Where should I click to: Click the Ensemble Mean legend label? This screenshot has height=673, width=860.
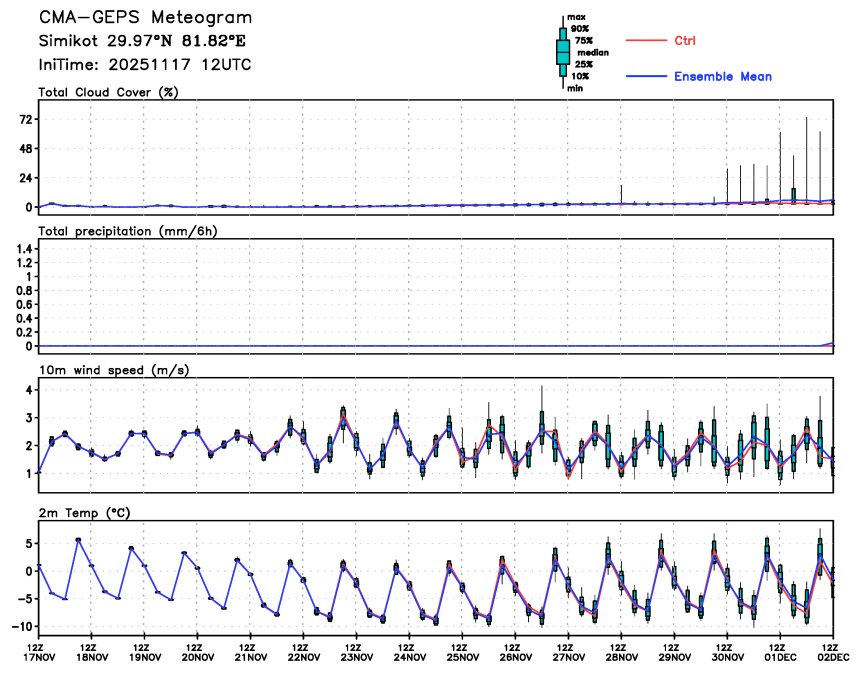723,76
